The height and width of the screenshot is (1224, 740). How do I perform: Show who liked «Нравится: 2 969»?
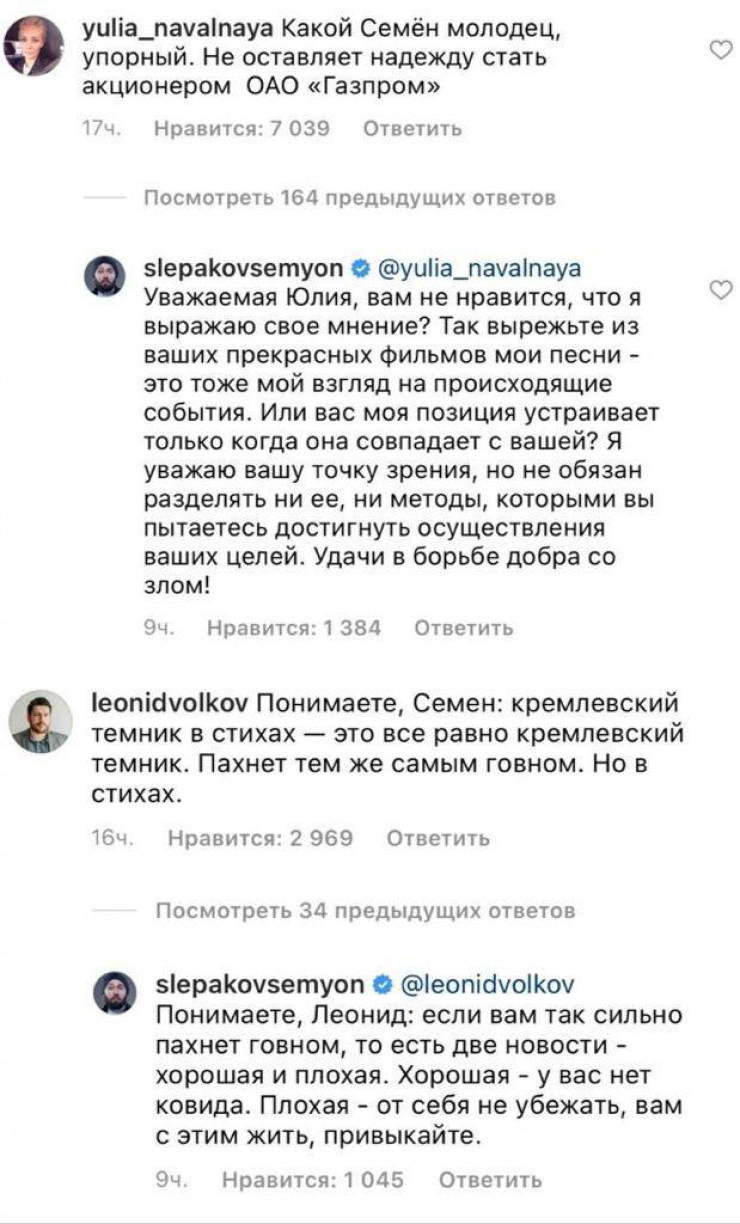260,838
